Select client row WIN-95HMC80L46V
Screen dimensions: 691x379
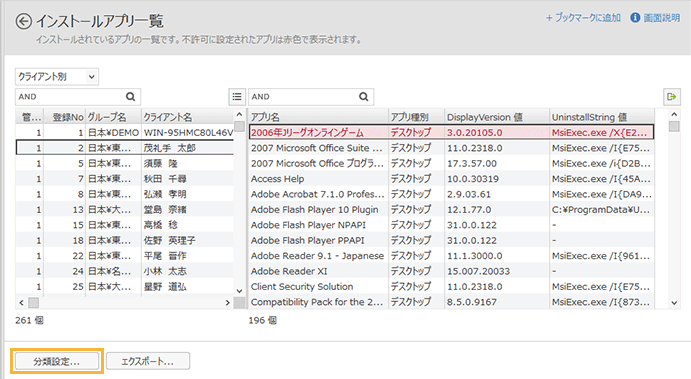[125, 133]
